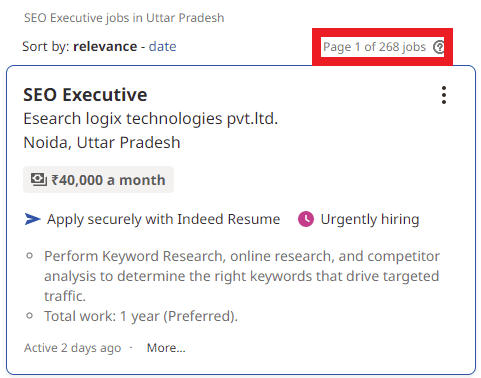Click More... to expand job snippet
The image size is (481, 378).
click(166, 348)
